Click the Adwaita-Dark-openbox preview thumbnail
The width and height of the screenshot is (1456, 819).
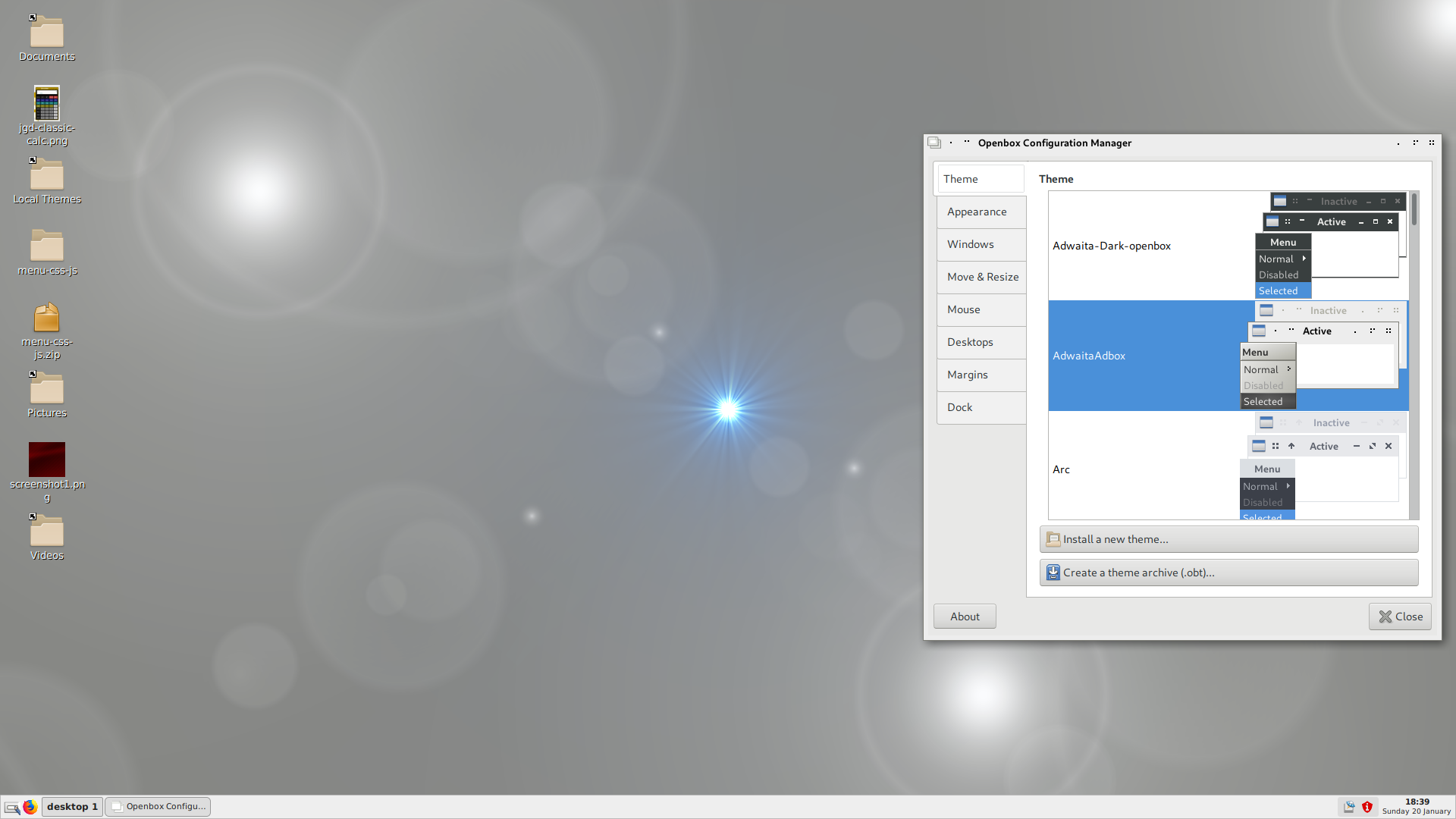tap(1331, 246)
